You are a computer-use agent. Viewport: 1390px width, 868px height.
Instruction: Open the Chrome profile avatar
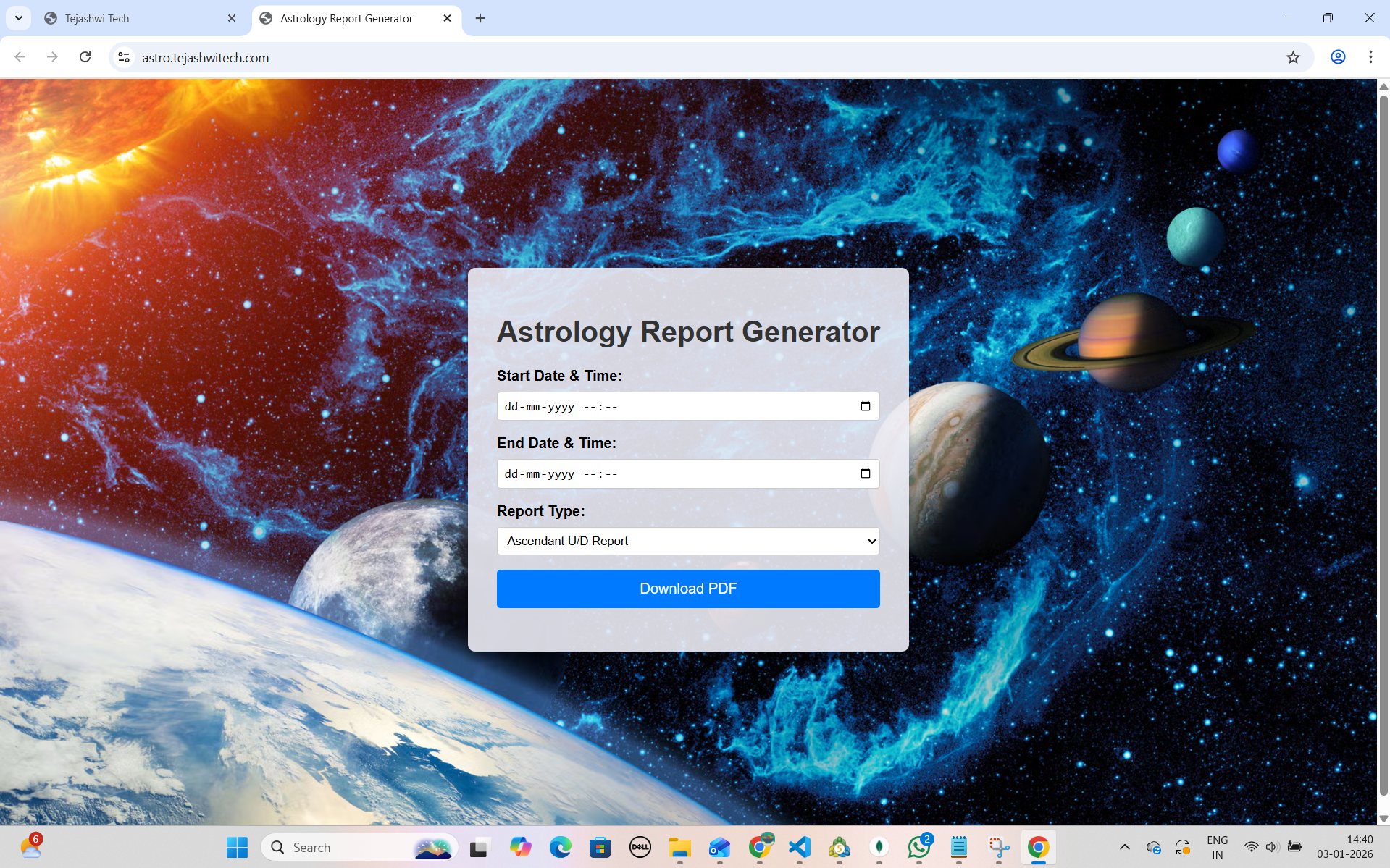tap(1337, 57)
